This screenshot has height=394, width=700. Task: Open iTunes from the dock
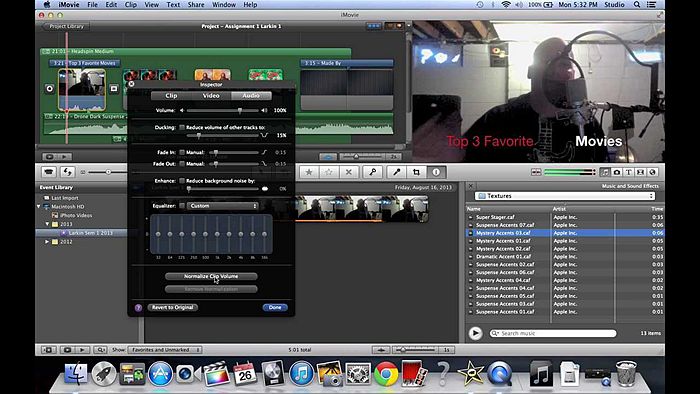pos(301,373)
